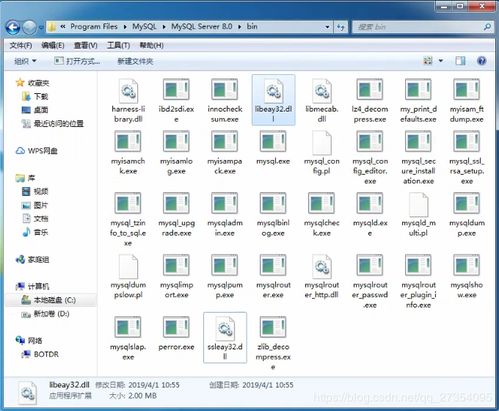Open the 组织 dropdown in toolbar
Image resolution: width=499 pixels, height=411 pixels.
pos(25,61)
